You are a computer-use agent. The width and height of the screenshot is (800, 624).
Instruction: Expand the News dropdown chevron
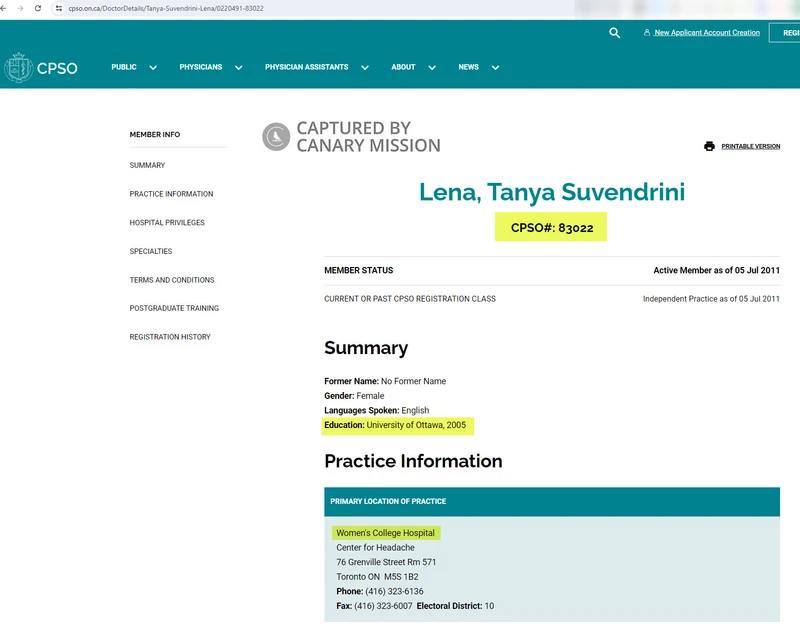point(495,67)
